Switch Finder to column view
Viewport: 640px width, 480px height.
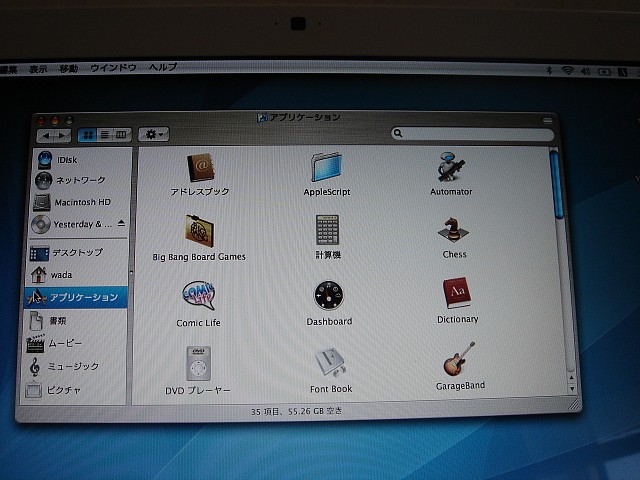[122, 134]
